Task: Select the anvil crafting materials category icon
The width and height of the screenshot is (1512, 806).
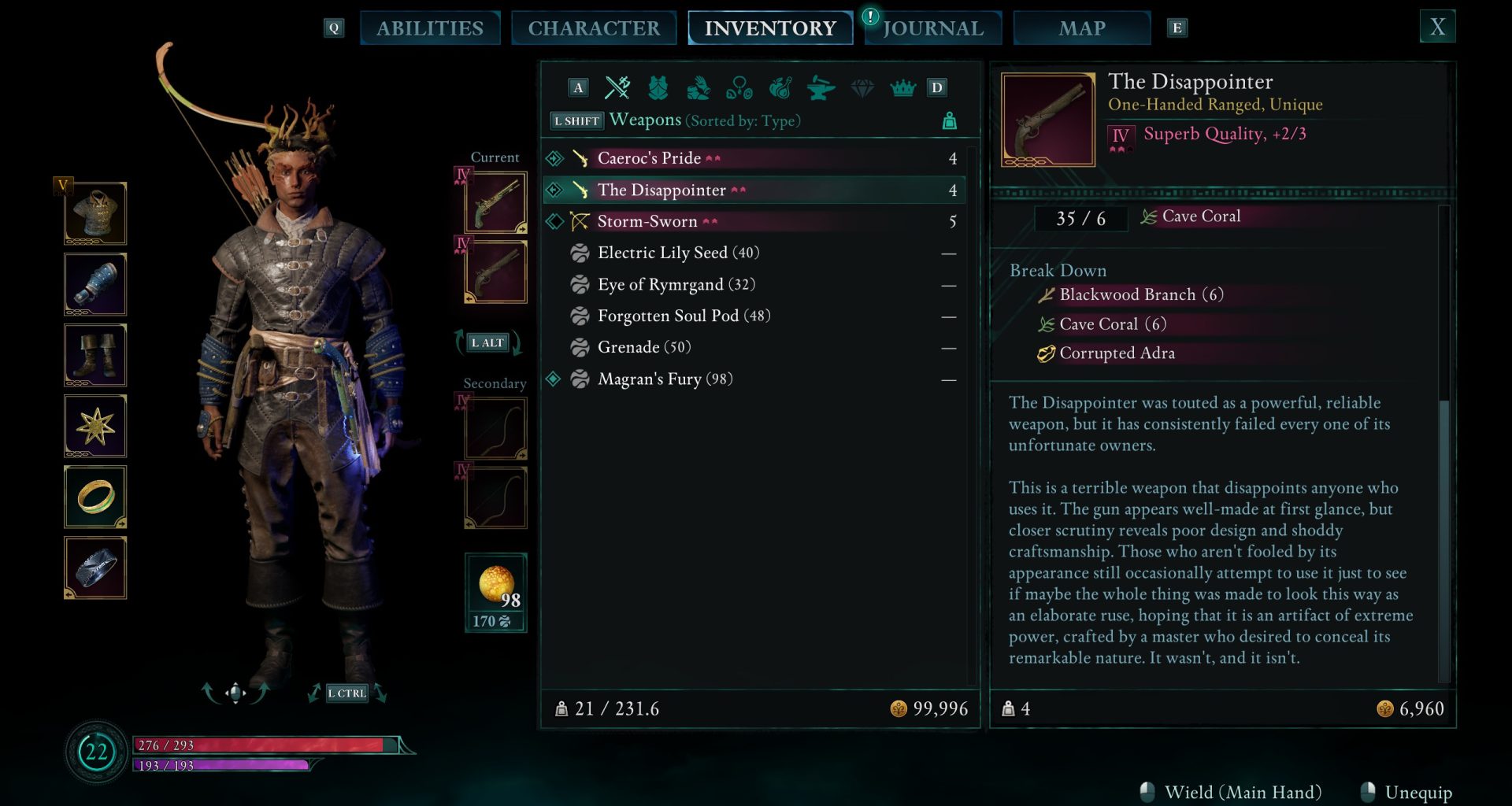Action: [821, 88]
